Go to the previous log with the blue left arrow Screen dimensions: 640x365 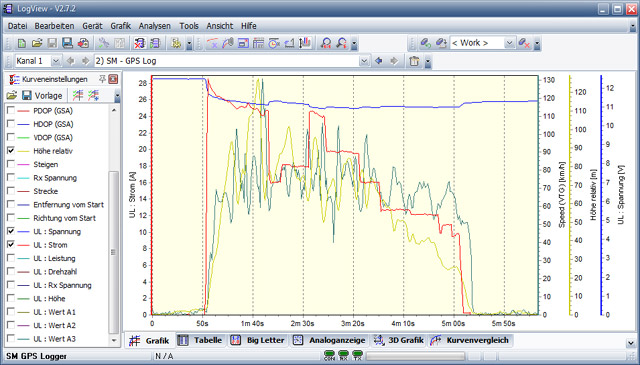point(379,61)
